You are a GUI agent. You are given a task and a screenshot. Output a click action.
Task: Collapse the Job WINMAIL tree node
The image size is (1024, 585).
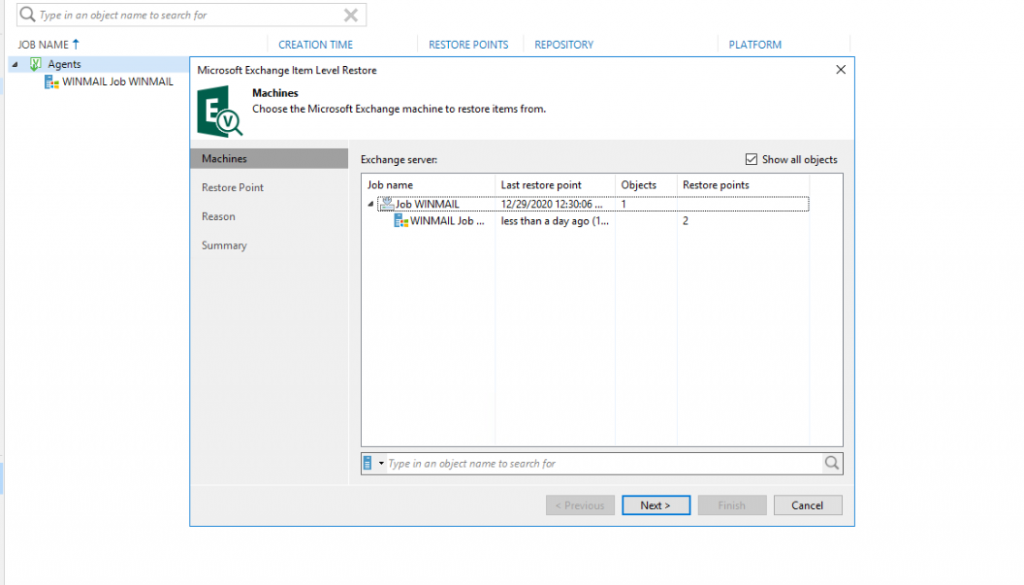pyautogui.click(x=371, y=204)
